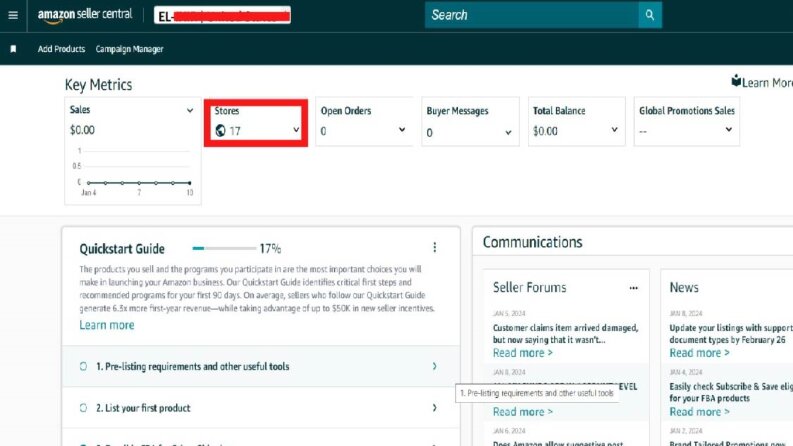
Task: Click Customer claims item arrived damaged headline
Action: [x=565, y=334]
